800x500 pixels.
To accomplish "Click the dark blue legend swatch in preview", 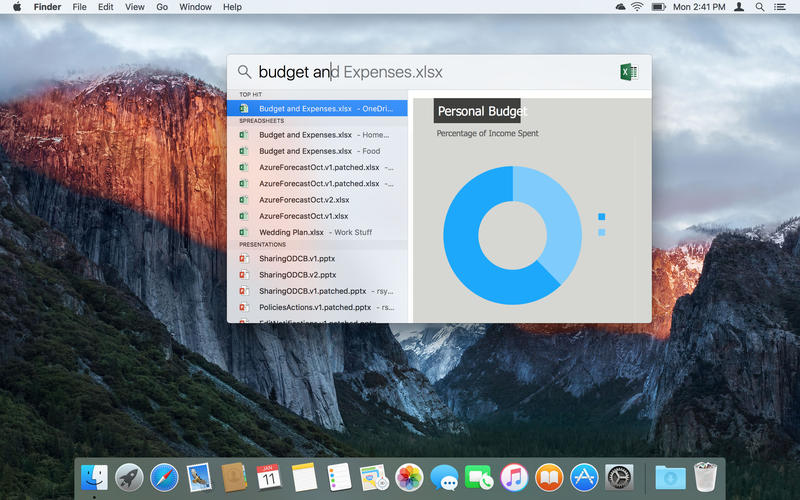I will click(601, 216).
